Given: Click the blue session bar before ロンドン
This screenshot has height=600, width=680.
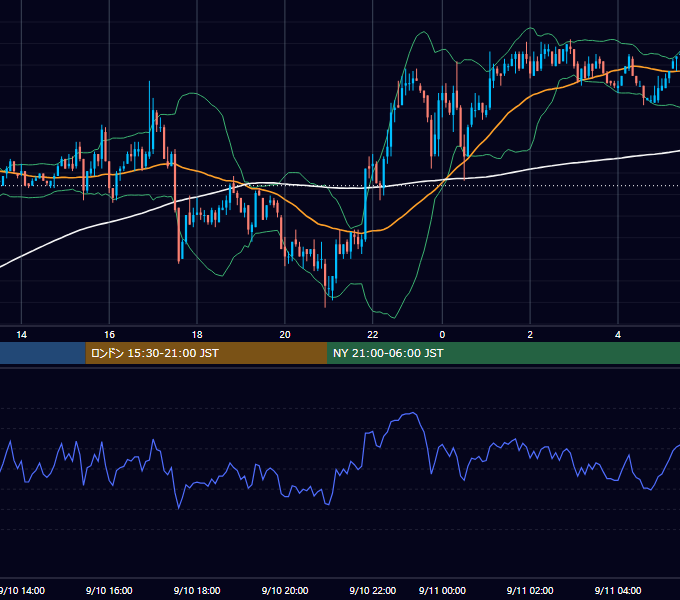Looking at the screenshot, I should point(42,353).
